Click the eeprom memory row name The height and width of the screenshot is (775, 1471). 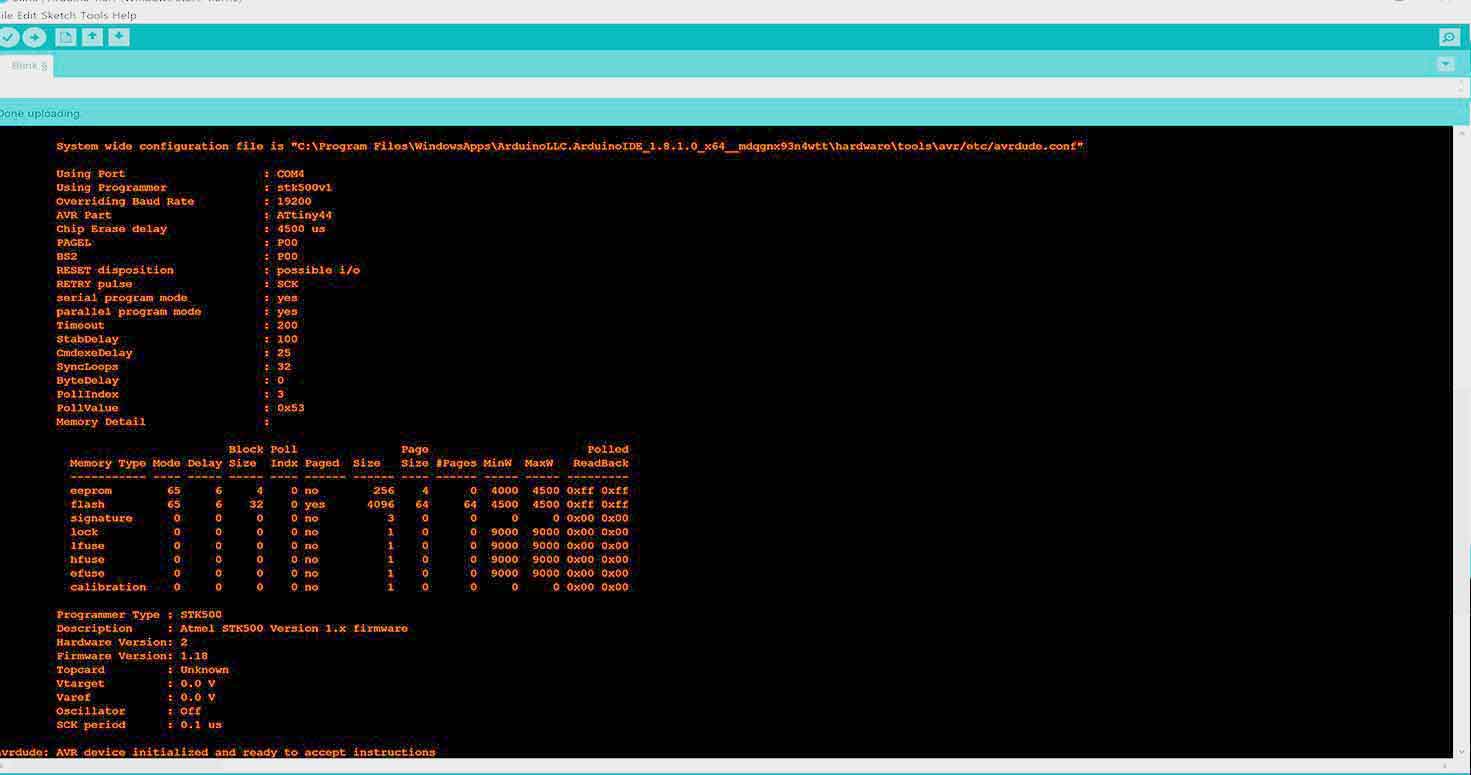pos(91,491)
